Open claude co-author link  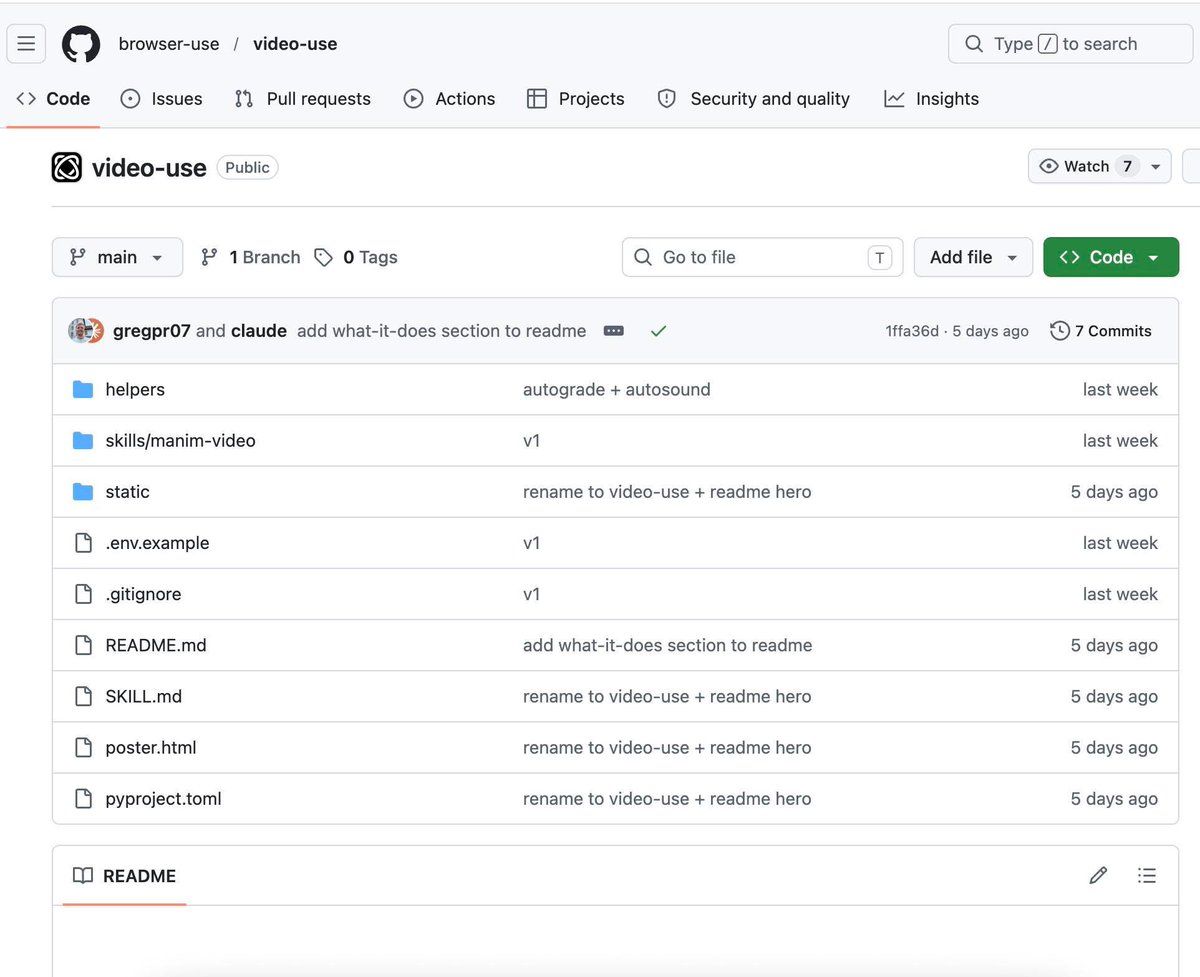pos(259,331)
